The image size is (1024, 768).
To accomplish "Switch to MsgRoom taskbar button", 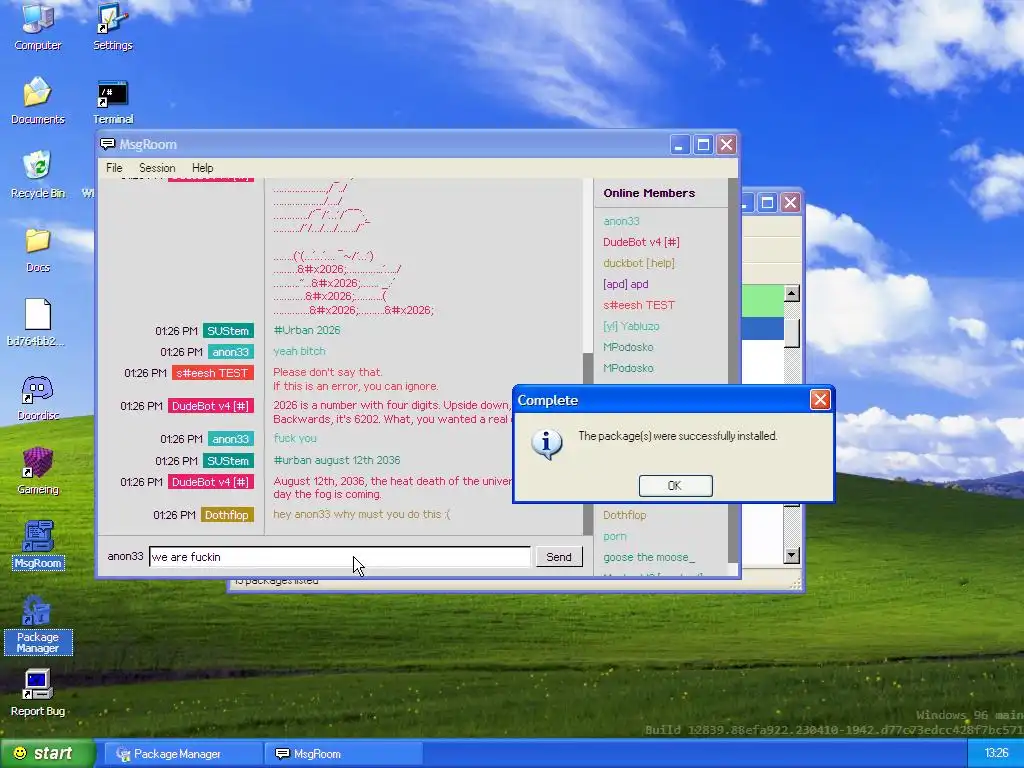I will 344,754.
